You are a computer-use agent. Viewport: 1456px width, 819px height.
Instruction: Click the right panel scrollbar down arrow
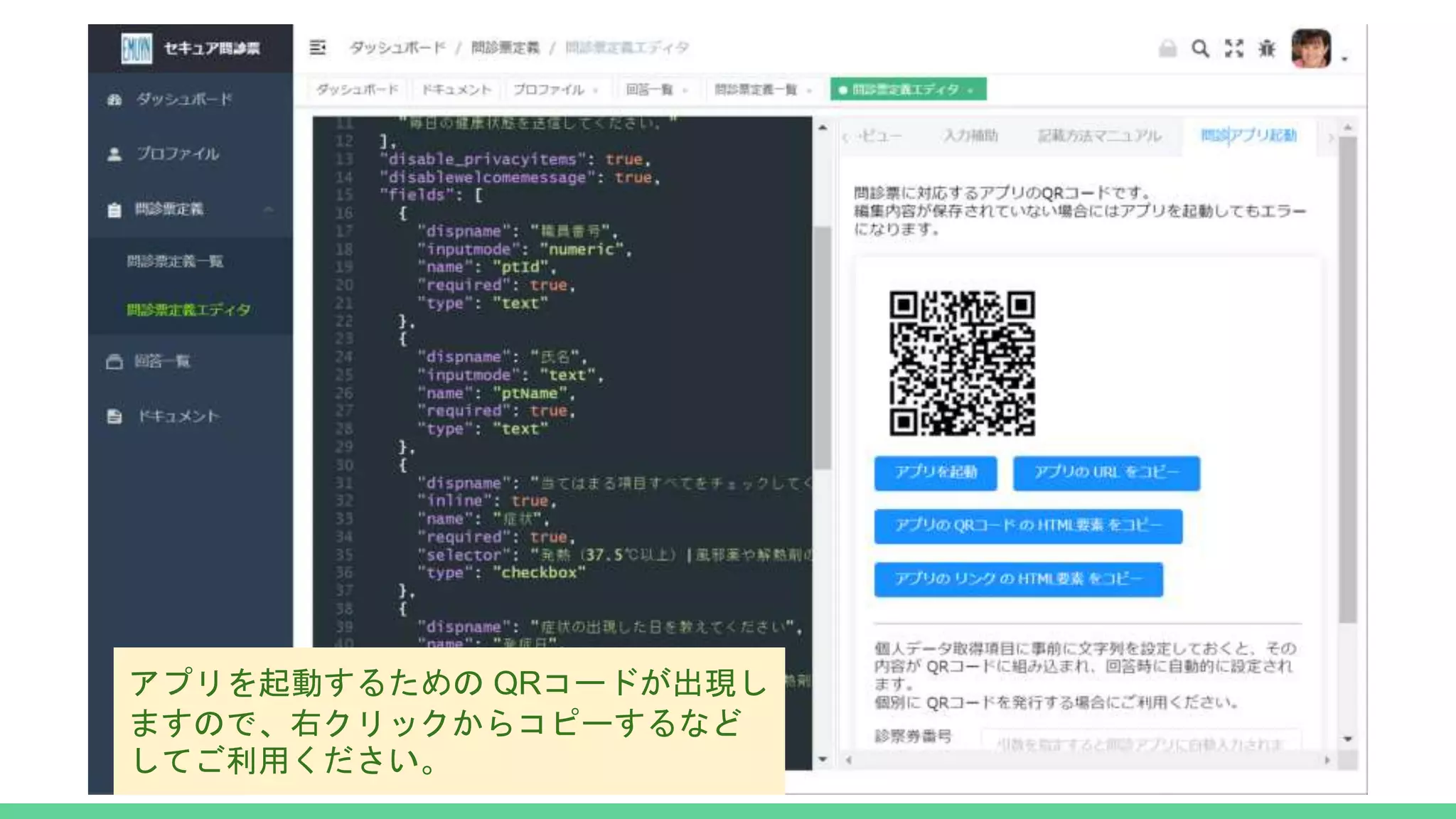[x=1347, y=739]
